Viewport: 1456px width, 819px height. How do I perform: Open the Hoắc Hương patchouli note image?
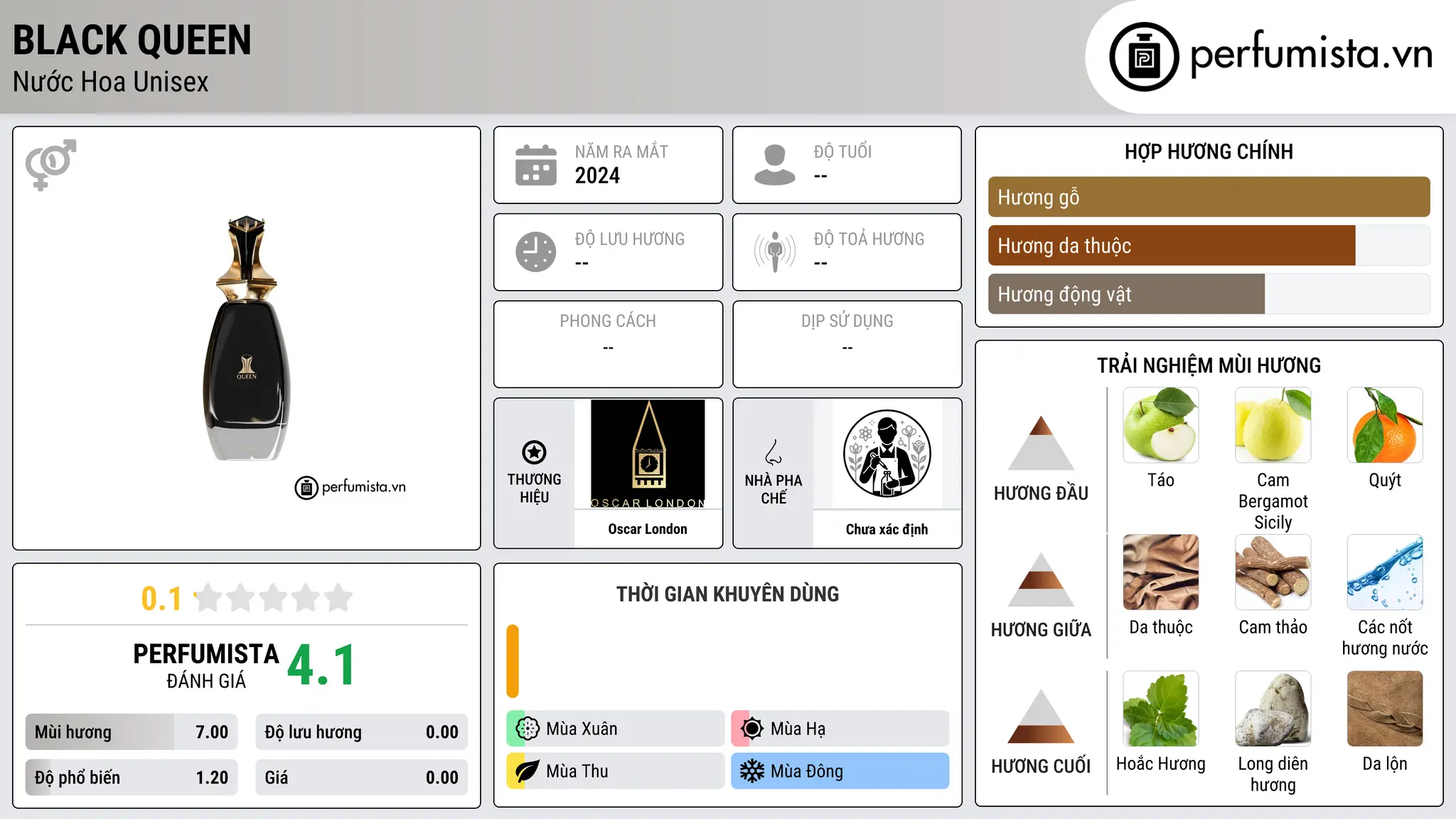(x=1161, y=709)
